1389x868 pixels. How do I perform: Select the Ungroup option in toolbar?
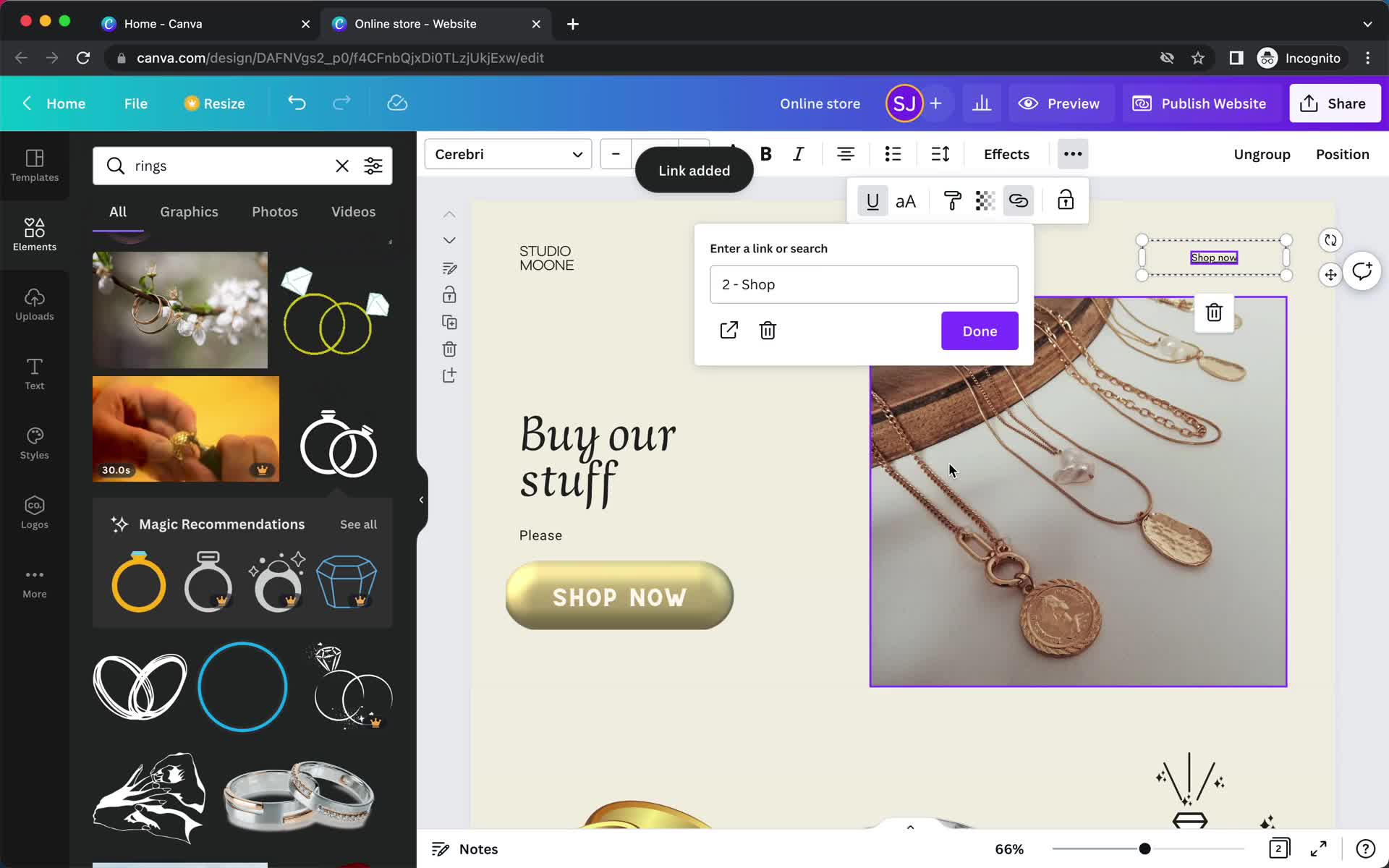(1262, 154)
